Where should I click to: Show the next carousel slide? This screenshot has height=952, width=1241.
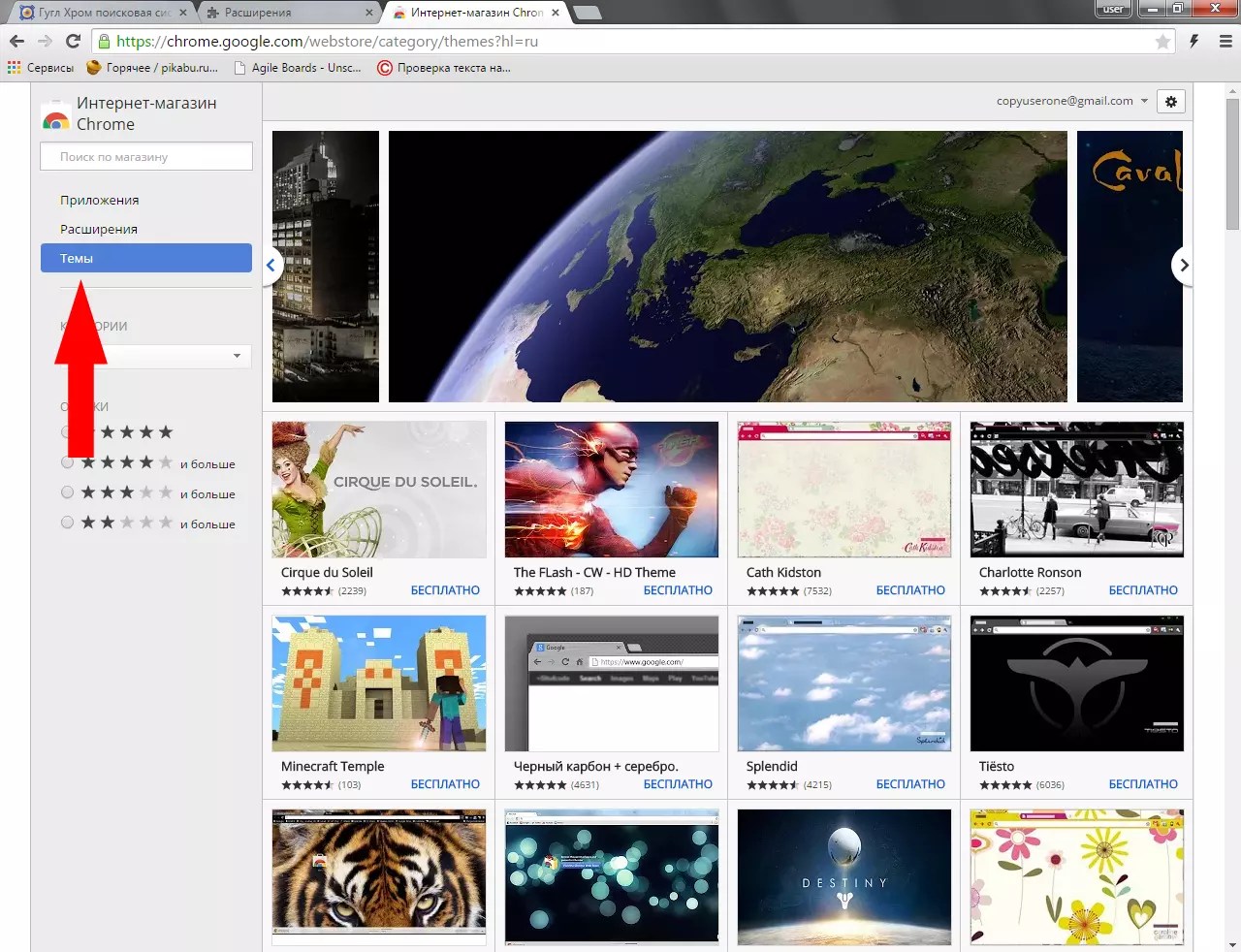(x=1183, y=265)
